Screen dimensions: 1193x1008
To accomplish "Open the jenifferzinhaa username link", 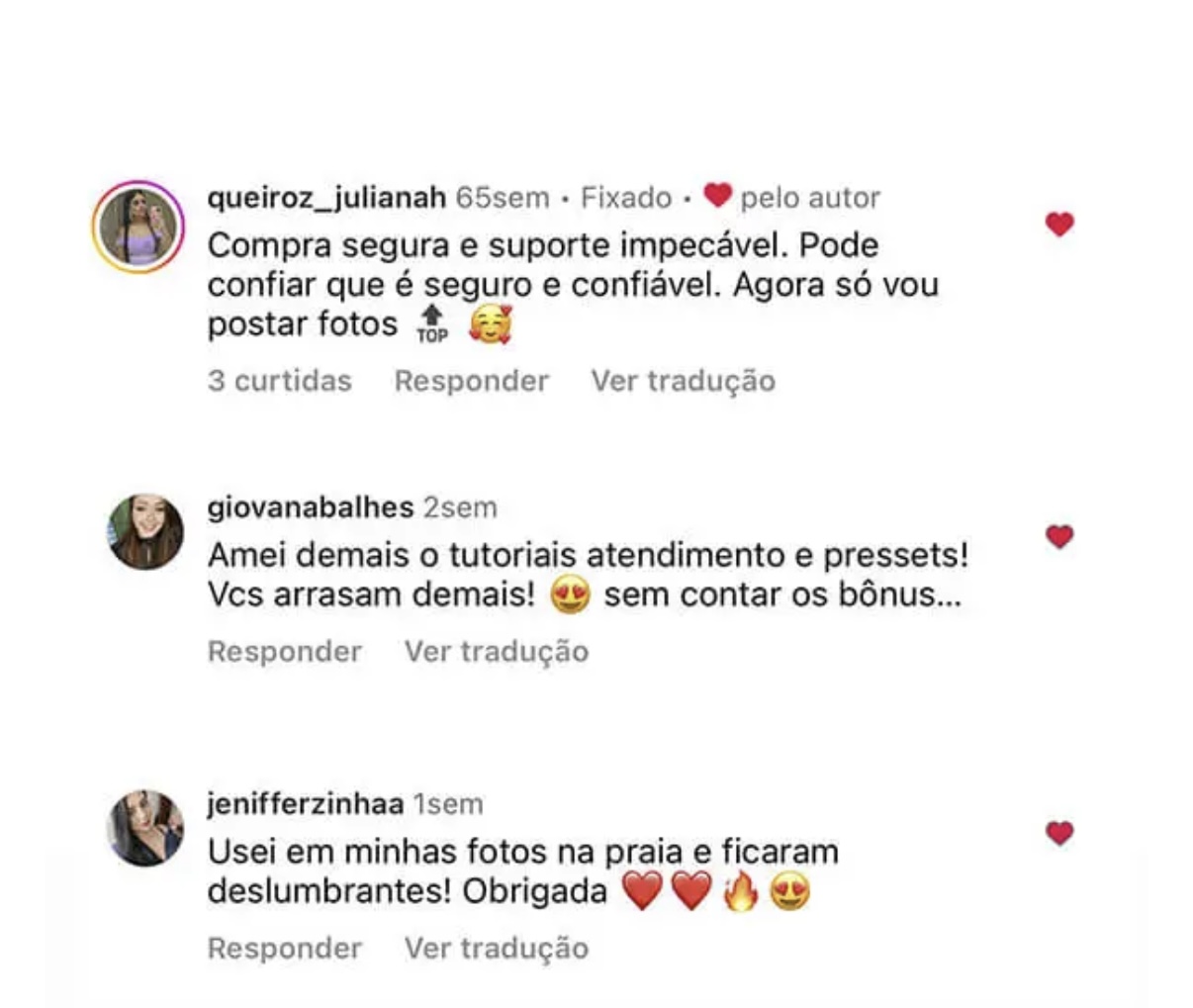I will point(305,803).
